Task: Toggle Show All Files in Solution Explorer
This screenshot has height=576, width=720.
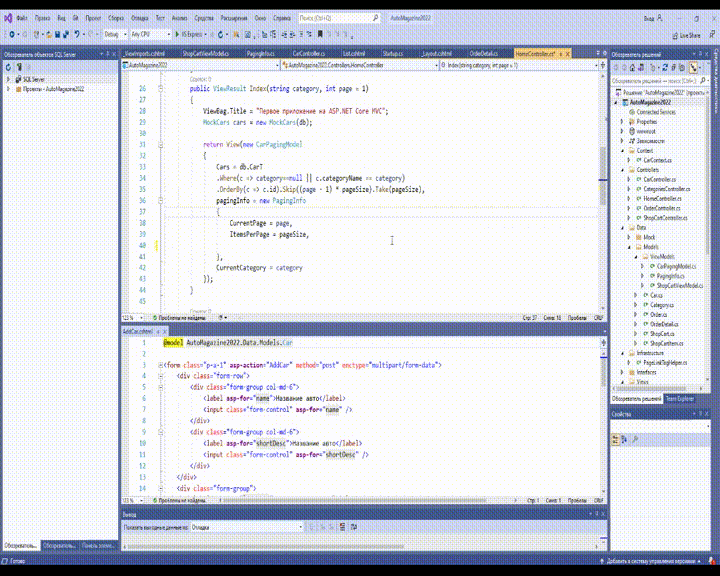Action: coord(682,68)
